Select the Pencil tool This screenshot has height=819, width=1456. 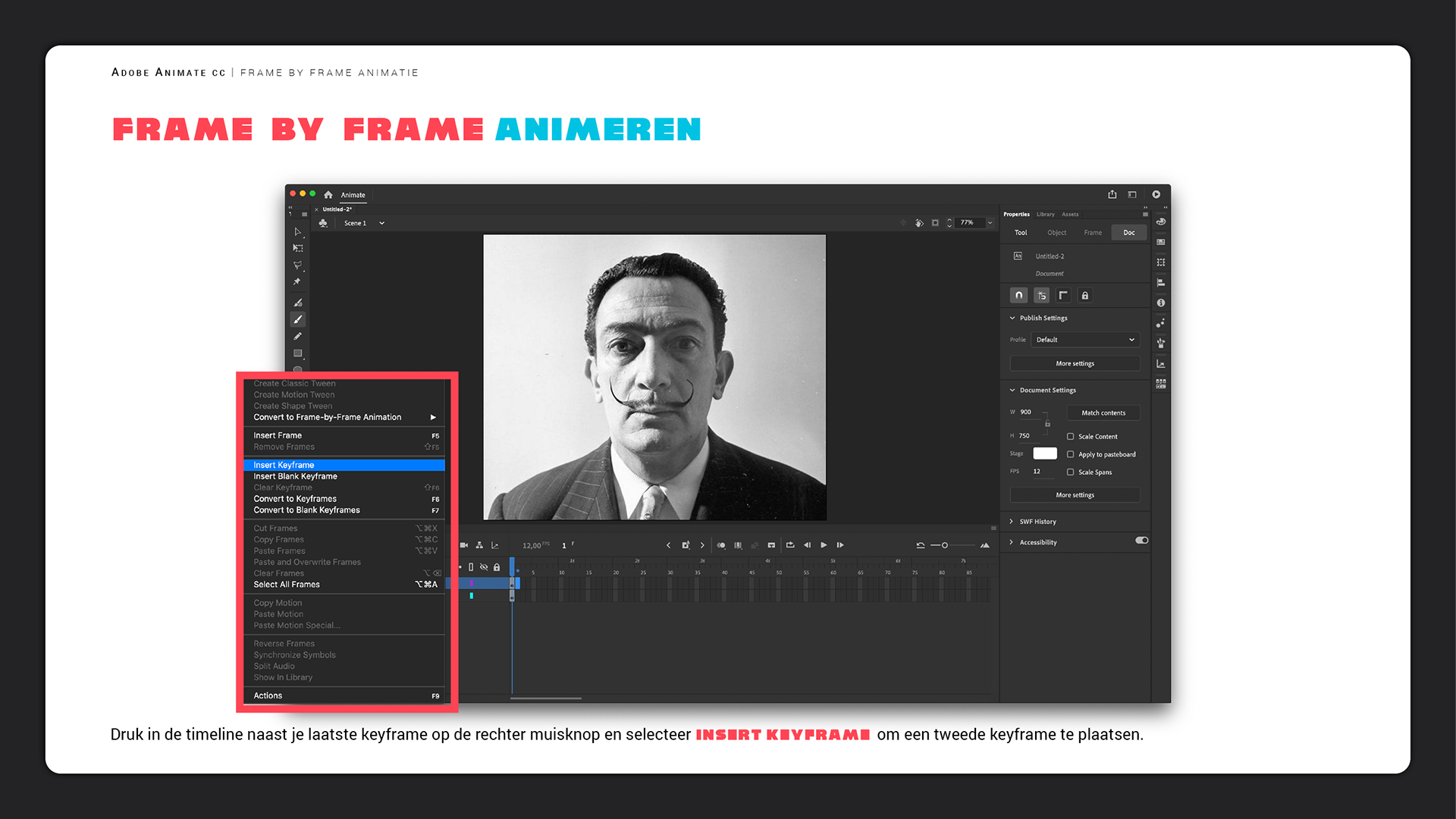pos(298,337)
